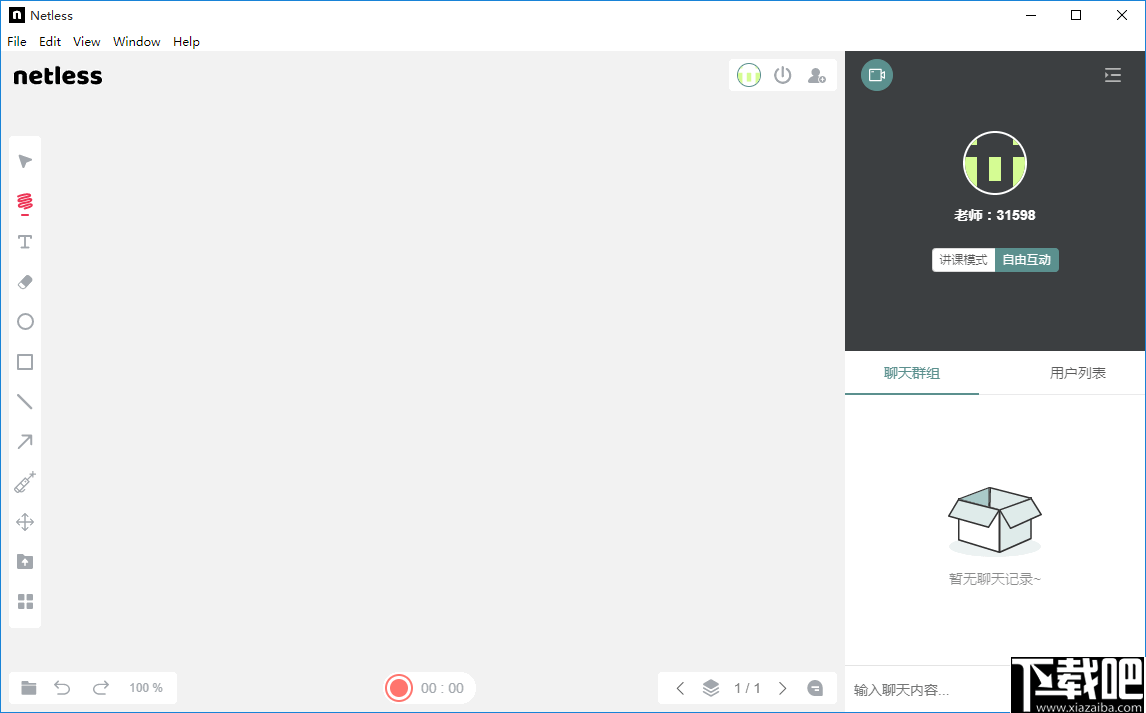Toggle the chat bubble panel button
This screenshot has width=1146, height=713.
[x=815, y=688]
